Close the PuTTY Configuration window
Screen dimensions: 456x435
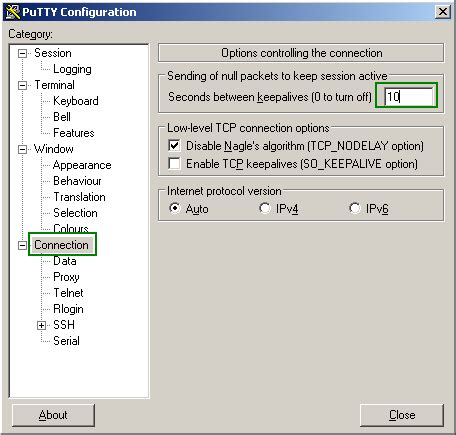click(x=443, y=12)
